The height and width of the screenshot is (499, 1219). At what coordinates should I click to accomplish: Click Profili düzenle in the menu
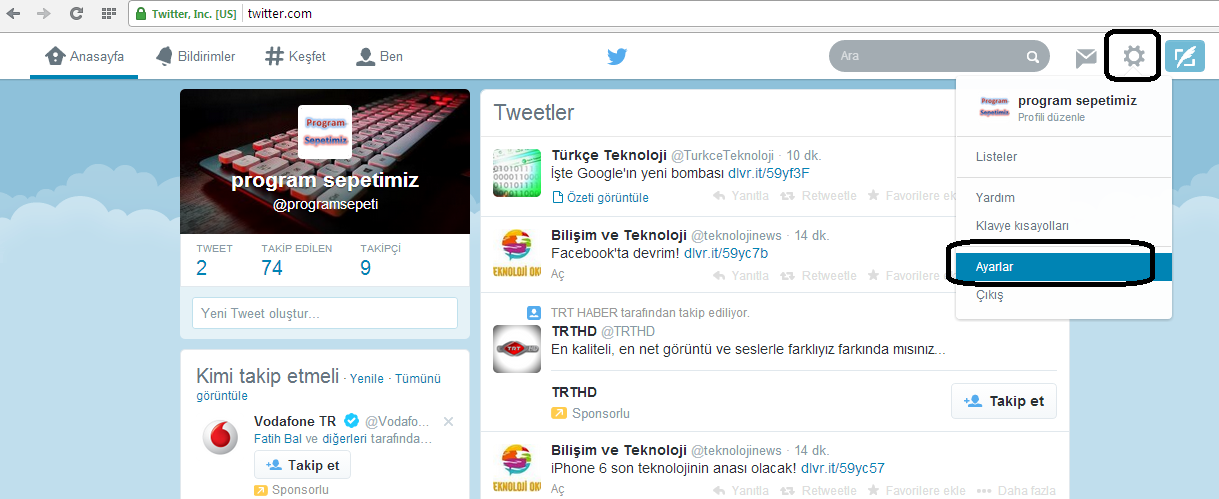click(x=1051, y=118)
